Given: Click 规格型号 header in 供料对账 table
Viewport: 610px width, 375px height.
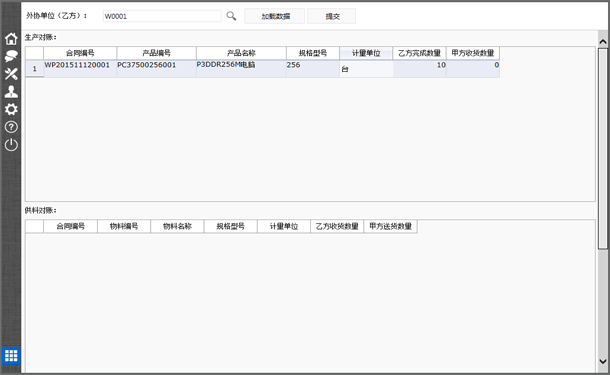Looking at the screenshot, I should coord(231,226).
